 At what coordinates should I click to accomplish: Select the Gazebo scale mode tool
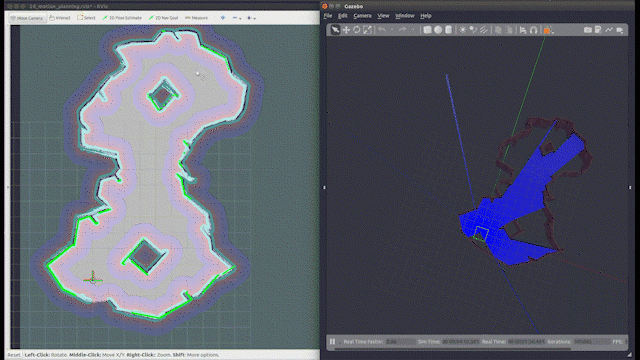(x=367, y=30)
